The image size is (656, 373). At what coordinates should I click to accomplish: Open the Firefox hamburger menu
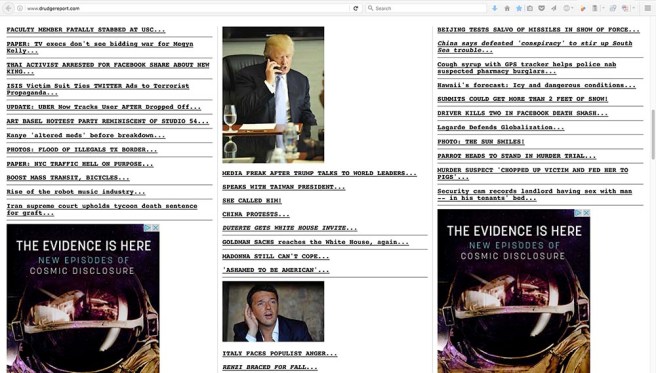(x=647, y=8)
